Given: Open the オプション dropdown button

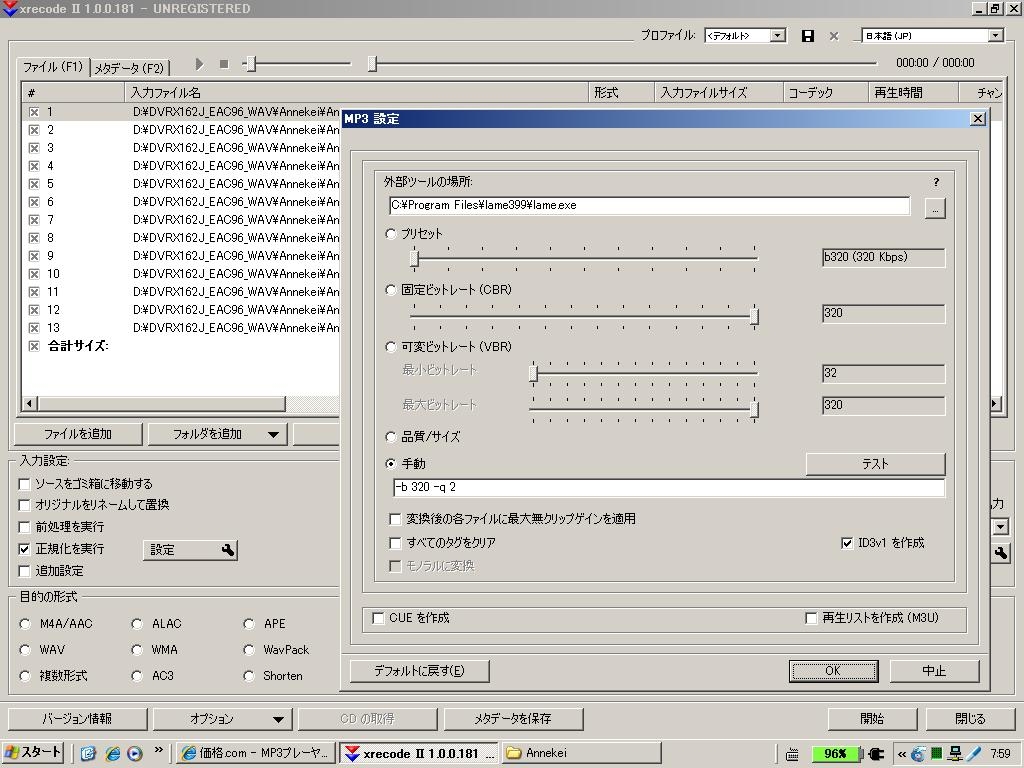Looking at the screenshot, I should pos(223,719).
